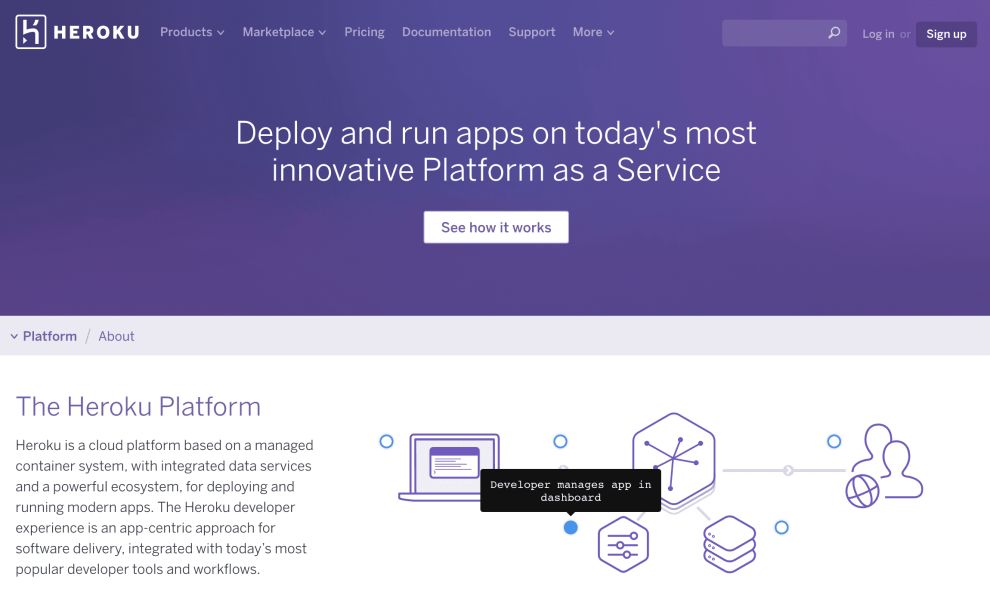Viewport: 990px width, 592px height.
Task: Expand the Platform section chevron
Action: [14, 336]
